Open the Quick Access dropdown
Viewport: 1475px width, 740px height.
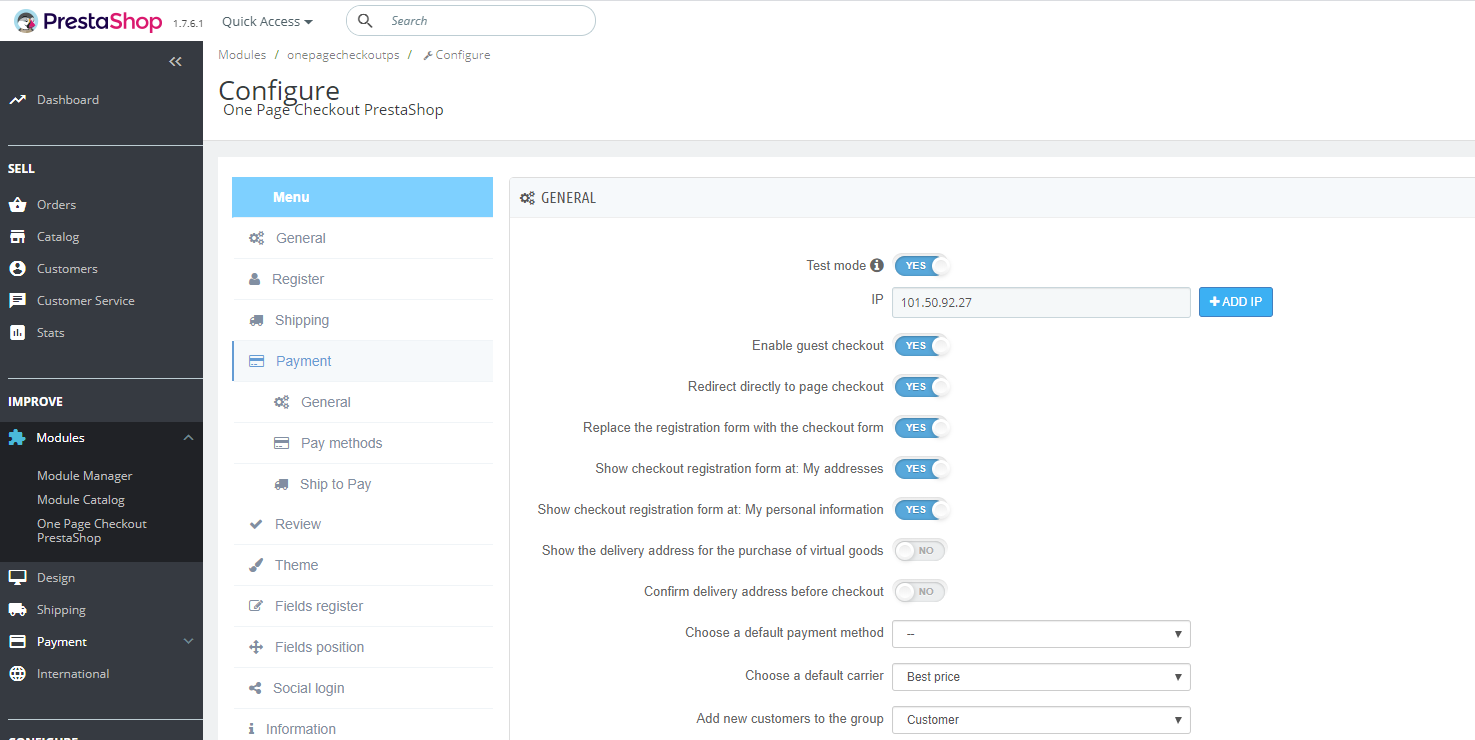(x=267, y=21)
